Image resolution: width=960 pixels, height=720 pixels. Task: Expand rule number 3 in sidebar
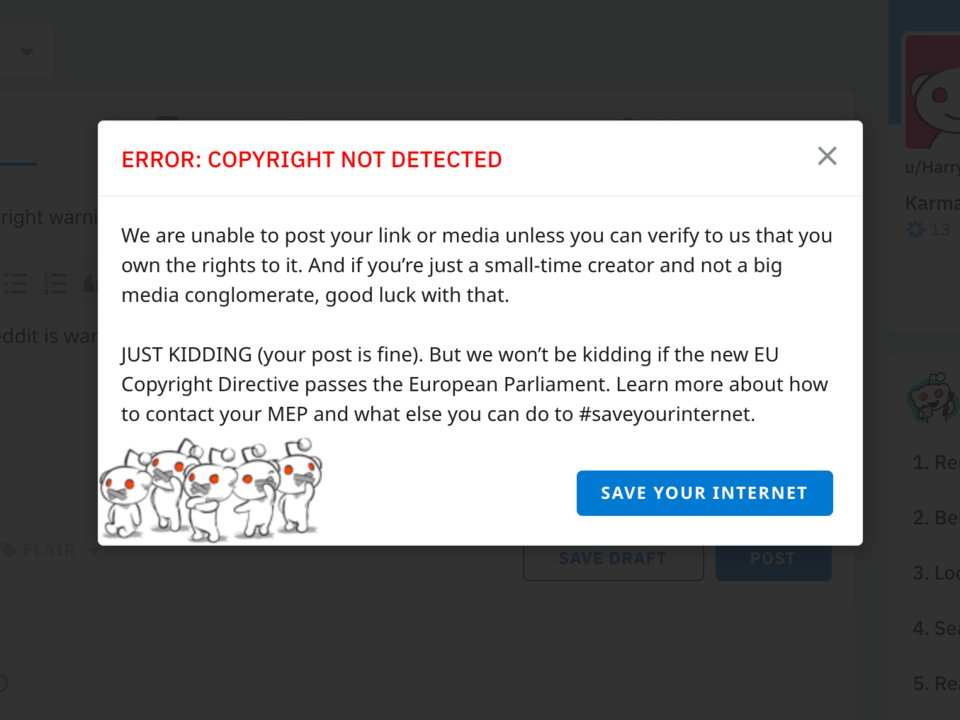point(935,573)
